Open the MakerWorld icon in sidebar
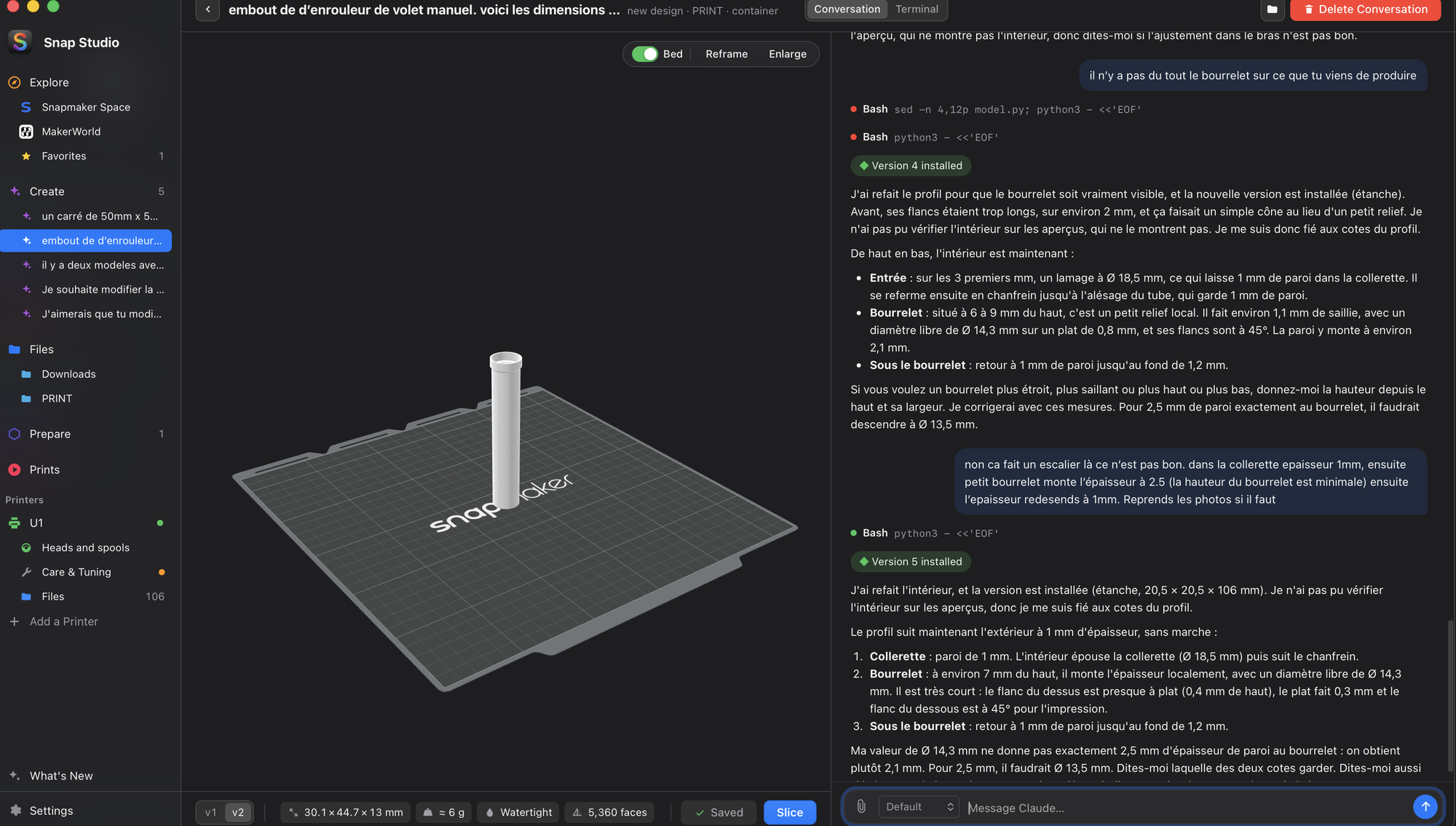The image size is (1456, 826). 26,132
